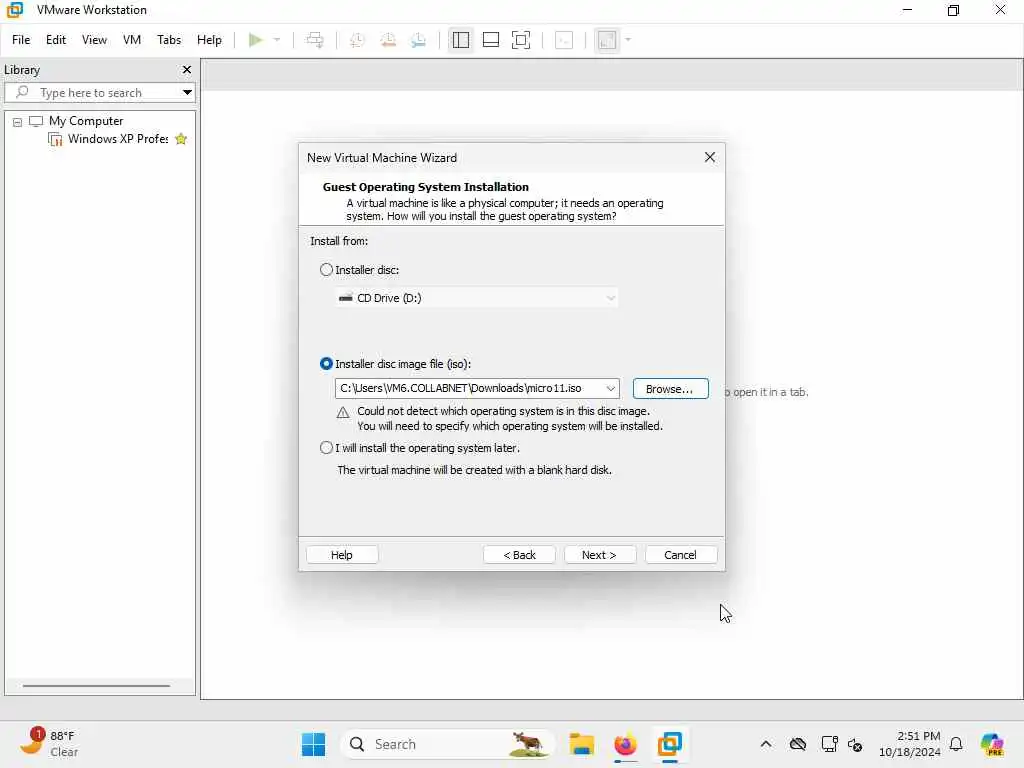Click the VMware Workstation title bar logo
1024x768 pixels.
coord(14,10)
